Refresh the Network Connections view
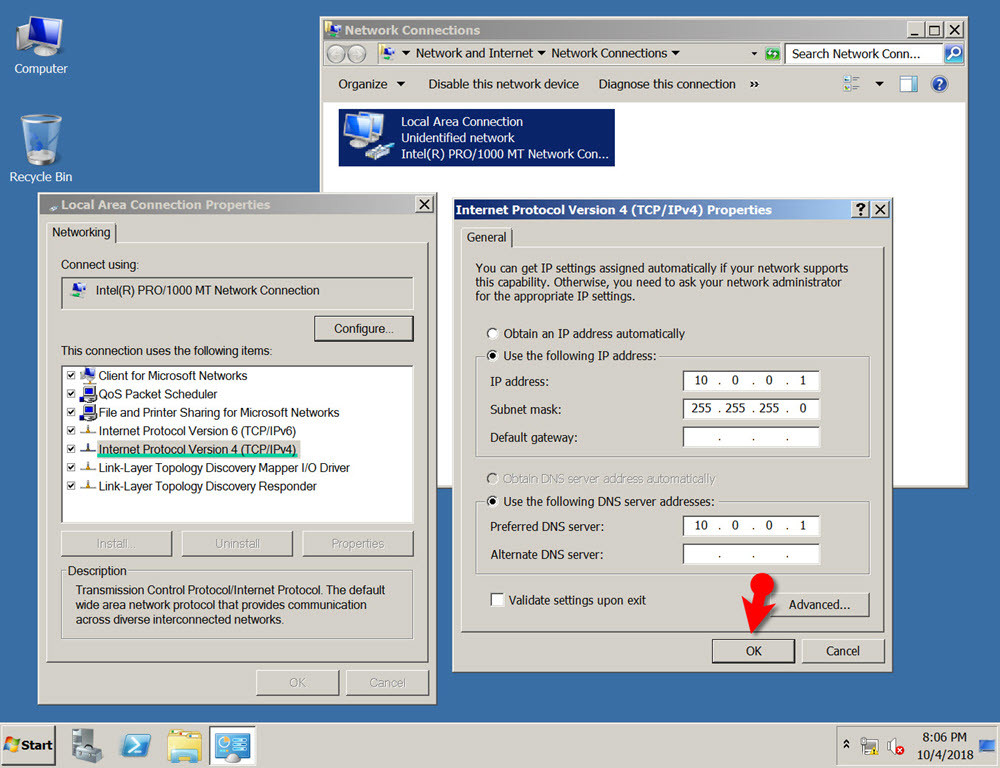1000x768 pixels. coord(772,54)
